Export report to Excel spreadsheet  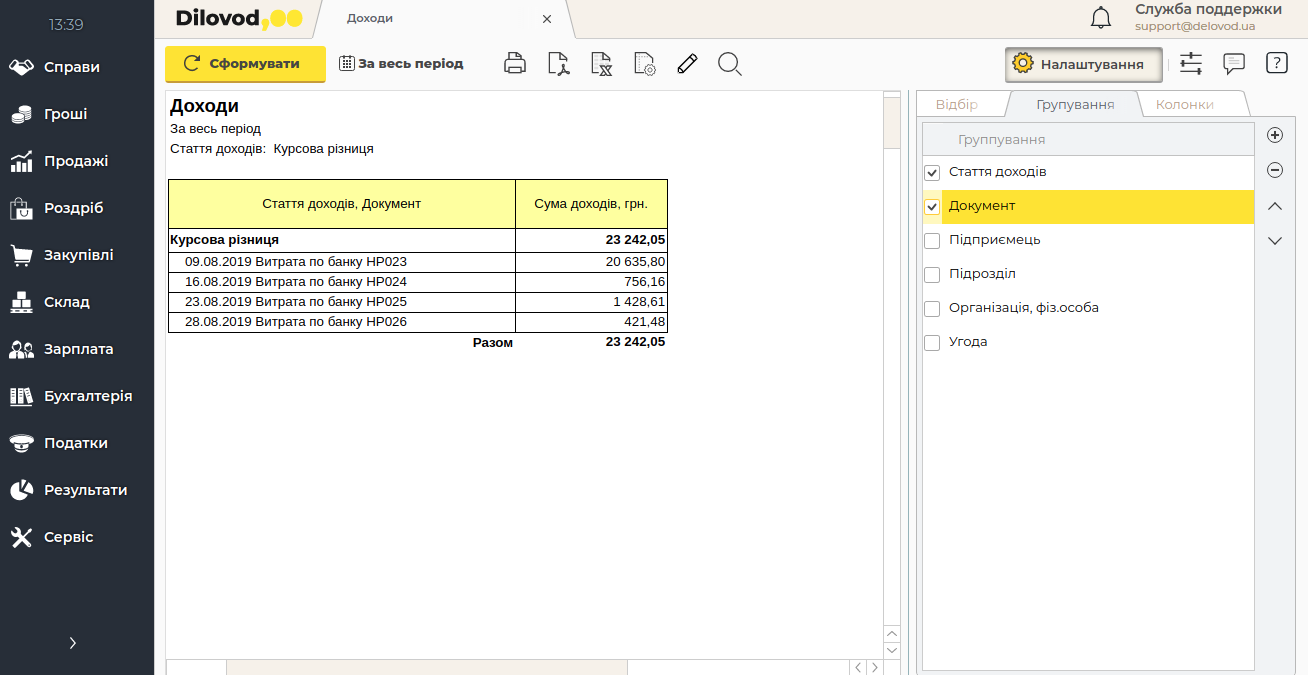coord(601,64)
